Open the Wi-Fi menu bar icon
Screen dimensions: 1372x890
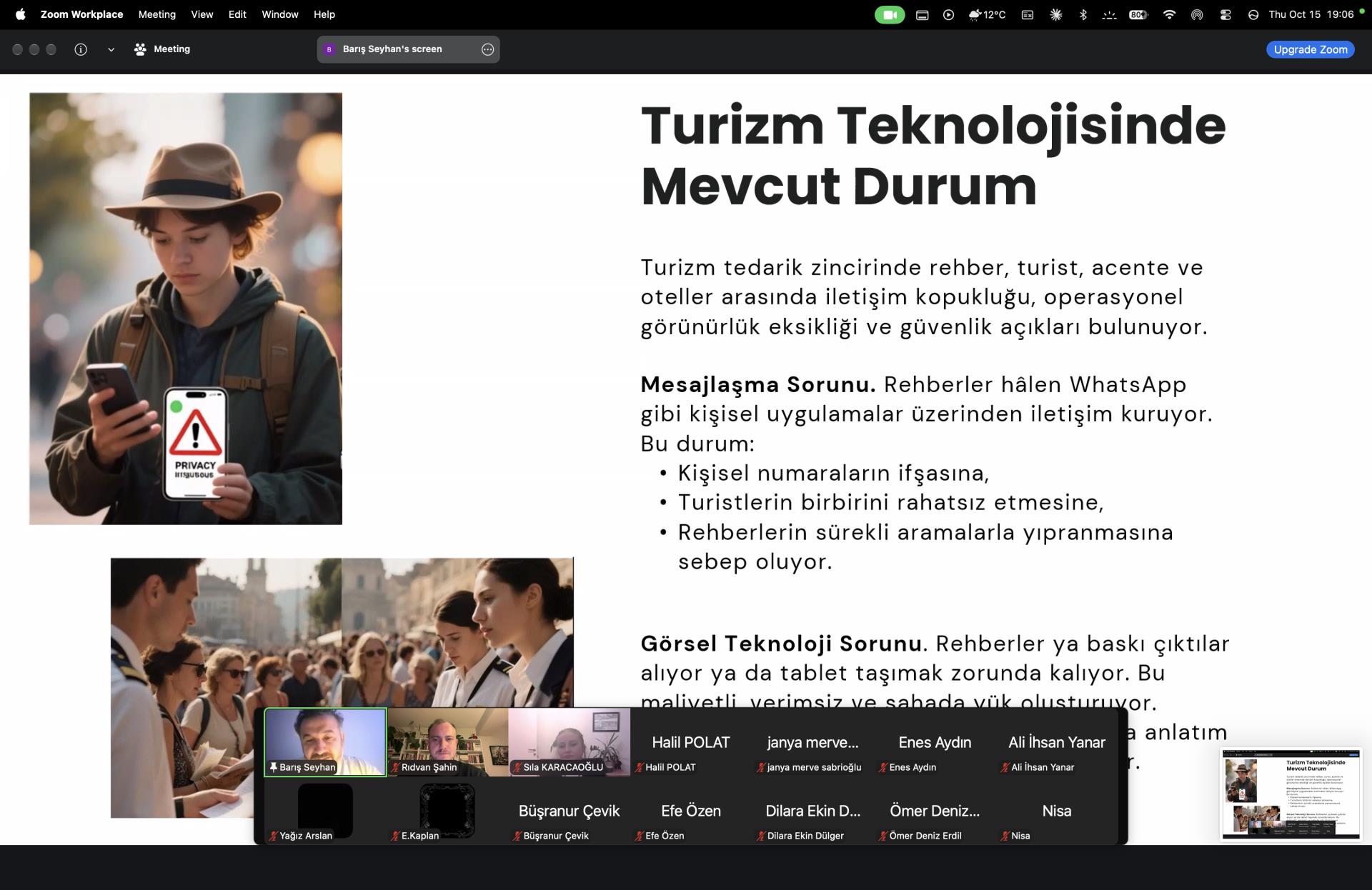click(1169, 14)
